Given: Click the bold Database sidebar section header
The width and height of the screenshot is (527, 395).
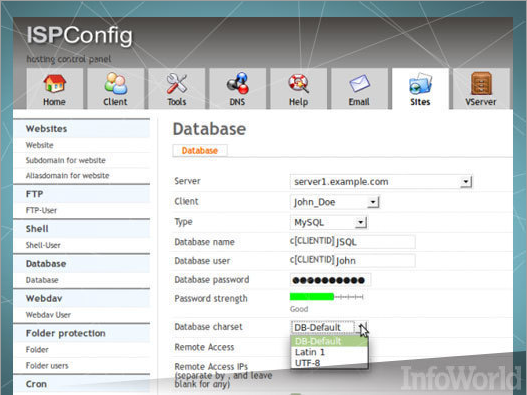Looking at the screenshot, I should tap(81, 264).
